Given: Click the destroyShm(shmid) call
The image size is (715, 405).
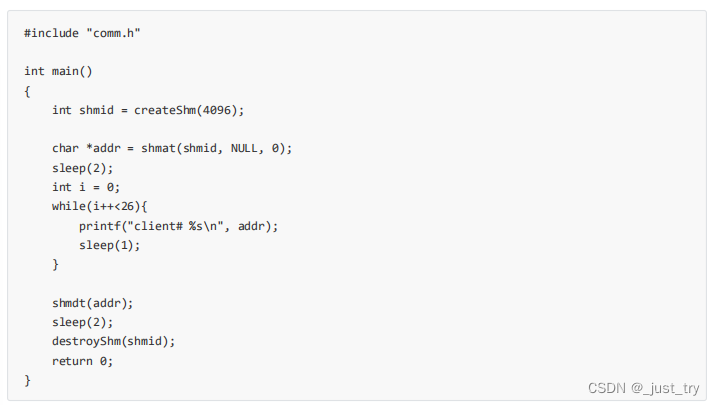Looking at the screenshot, I should coord(114,341).
